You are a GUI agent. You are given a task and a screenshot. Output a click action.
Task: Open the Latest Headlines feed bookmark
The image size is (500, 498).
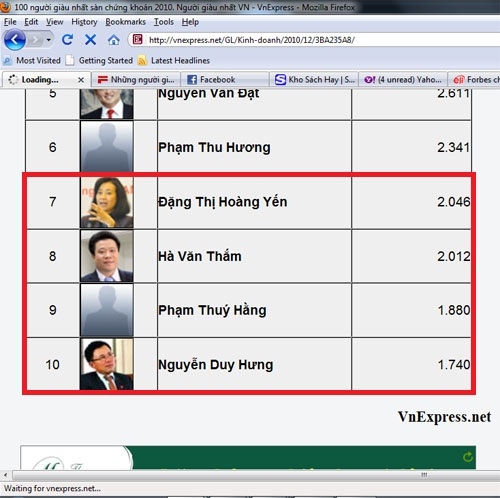click(174, 61)
